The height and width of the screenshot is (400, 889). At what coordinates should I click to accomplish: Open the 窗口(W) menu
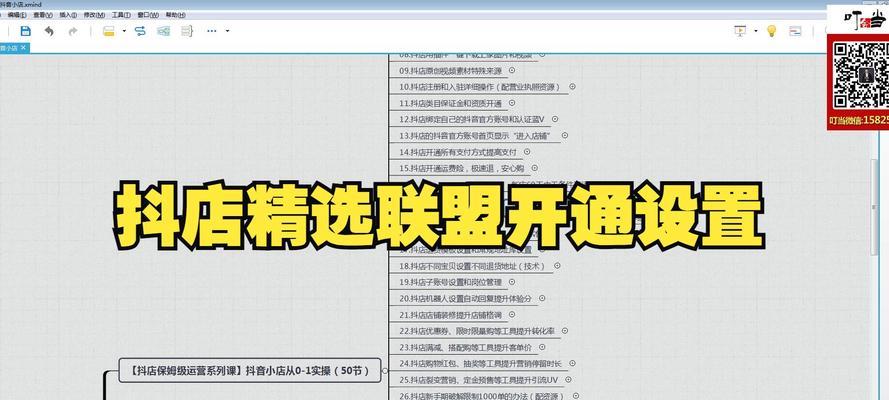pos(148,15)
